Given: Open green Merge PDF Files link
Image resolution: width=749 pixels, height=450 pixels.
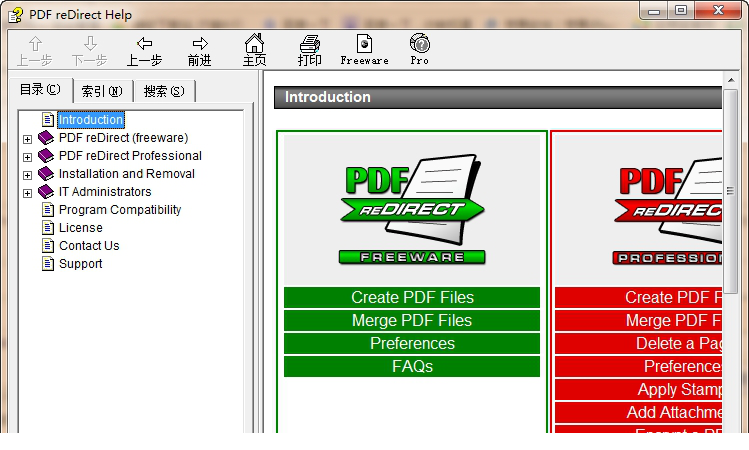Looking at the screenshot, I should pos(412,320).
